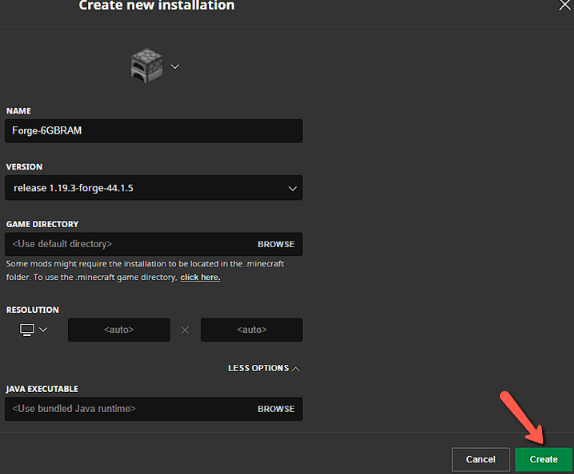Click the resolution height auto field
574x474 pixels.
pyautogui.click(x=252, y=330)
